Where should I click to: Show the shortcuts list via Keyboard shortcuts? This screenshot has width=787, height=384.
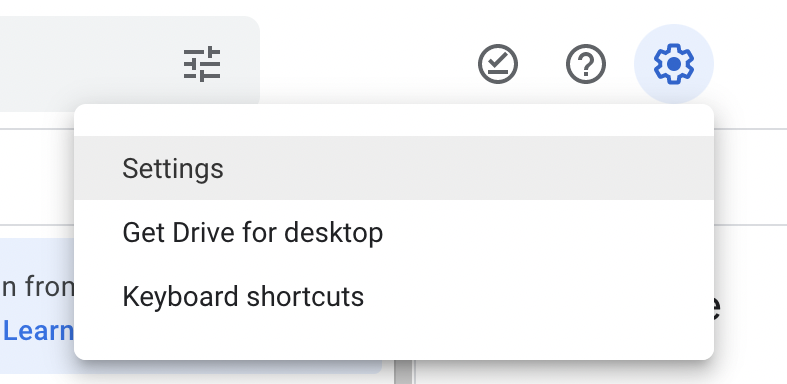click(394, 296)
